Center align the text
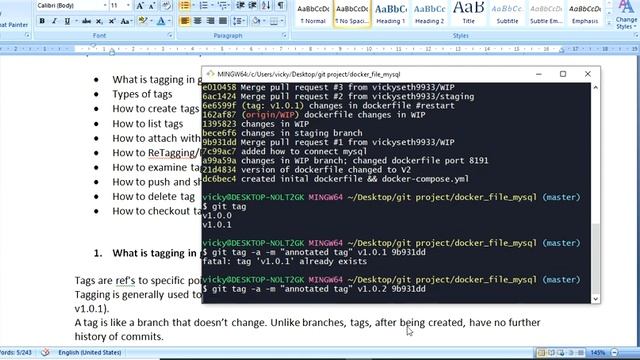Viewport: 640px width, 360px height. (x=198, y=21)
